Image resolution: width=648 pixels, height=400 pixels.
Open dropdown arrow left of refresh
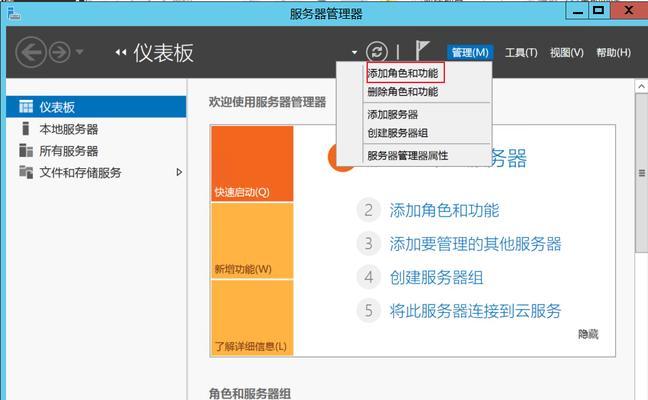point(354,52)
